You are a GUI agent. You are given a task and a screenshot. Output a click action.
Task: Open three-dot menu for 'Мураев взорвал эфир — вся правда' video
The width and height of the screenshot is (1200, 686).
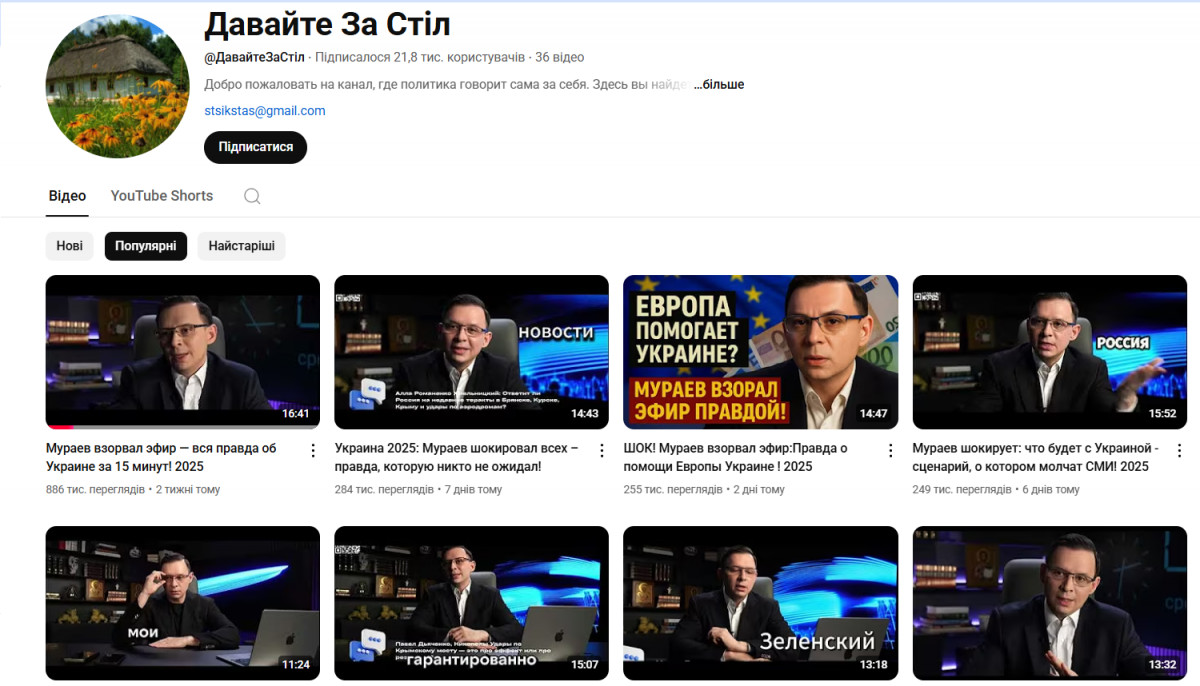point(313,451)
